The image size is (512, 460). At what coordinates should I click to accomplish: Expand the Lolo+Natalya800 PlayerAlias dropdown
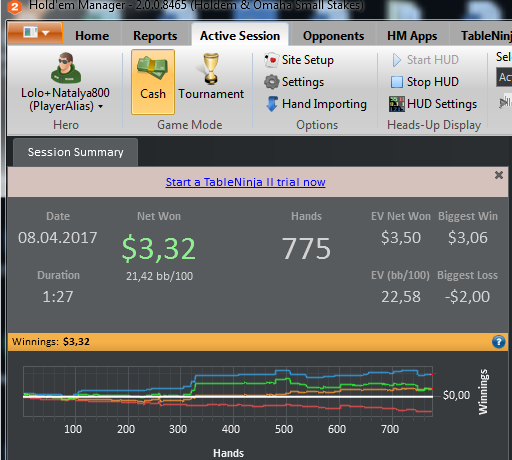coord(66,99)
